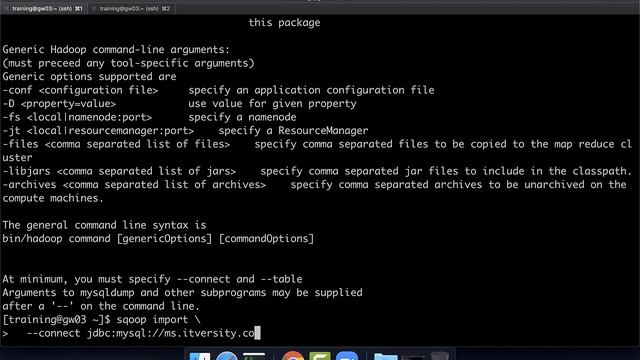This screenshot has height=360, width=640.
Task: Click the '-libjars <comma separated list of jars>' line
Action: [x=317, y=171]
